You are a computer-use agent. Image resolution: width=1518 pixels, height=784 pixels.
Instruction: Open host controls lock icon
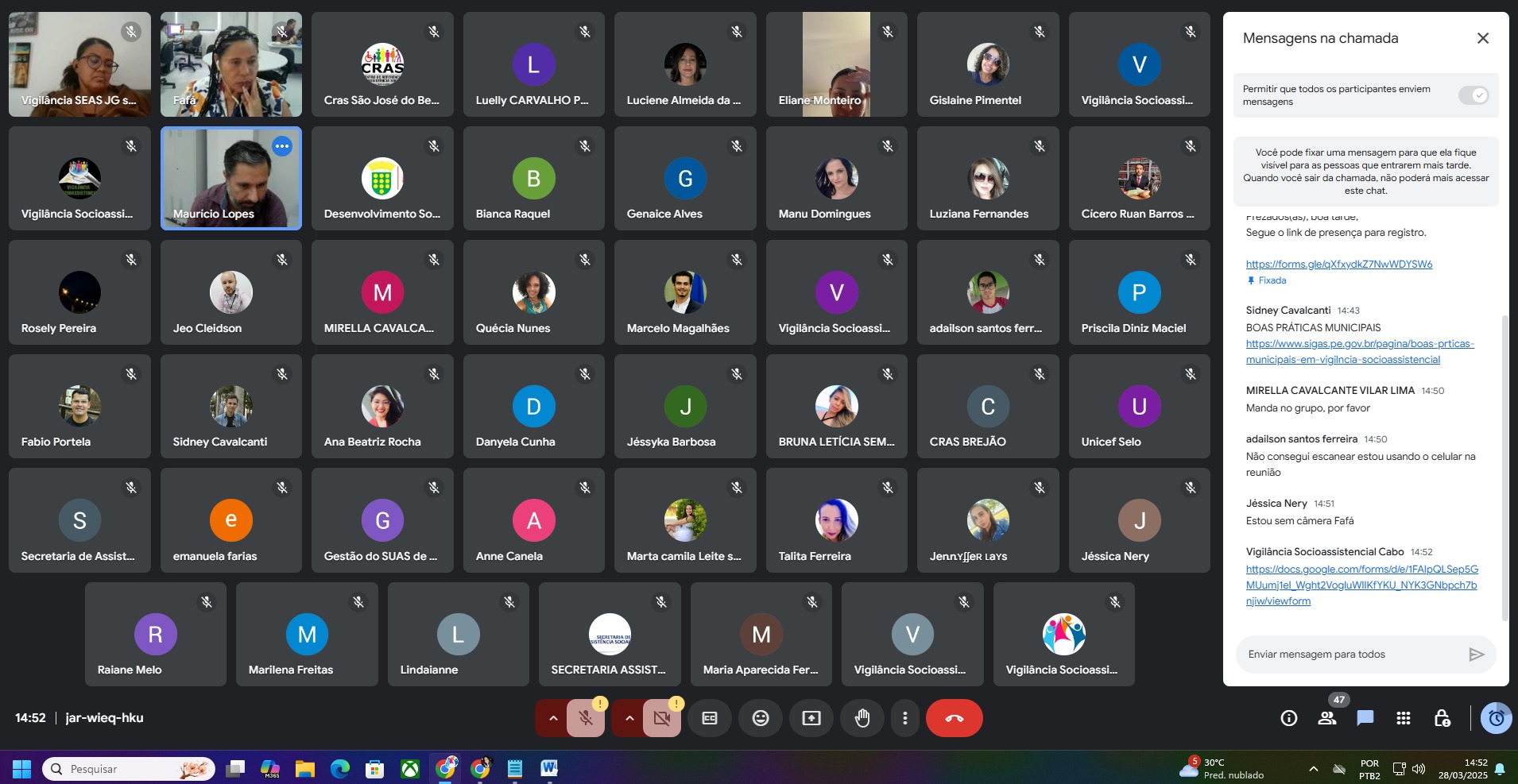(1442, 718)
